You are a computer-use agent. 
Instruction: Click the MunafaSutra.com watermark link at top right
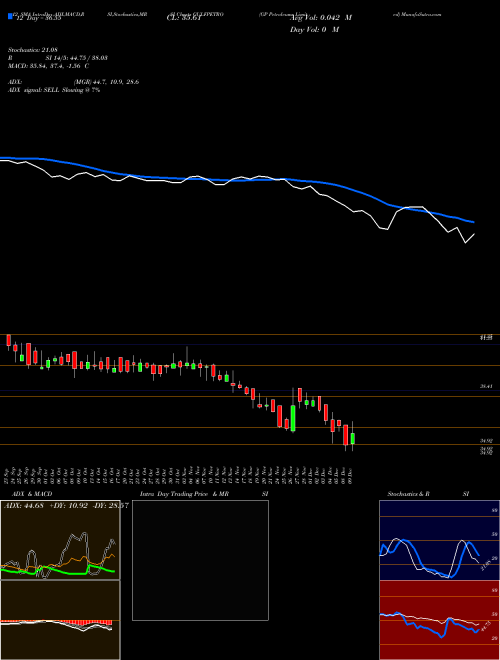click(x=417, y=14)
